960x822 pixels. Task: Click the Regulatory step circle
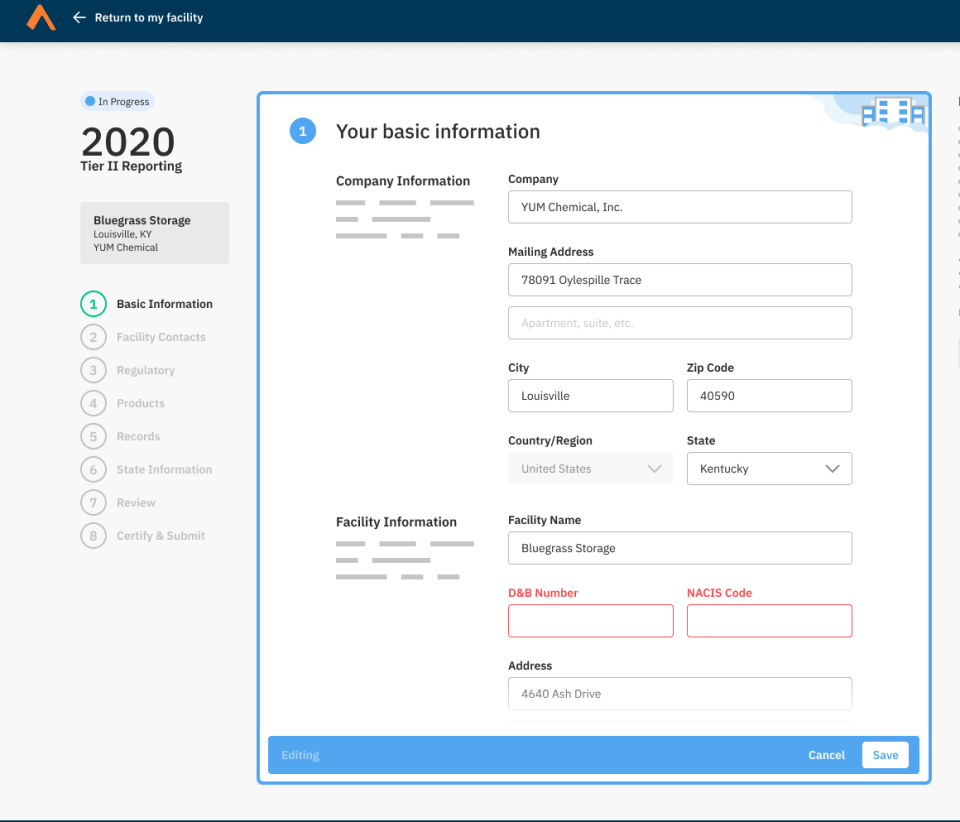pyautogui.click(x=94, y=370)
